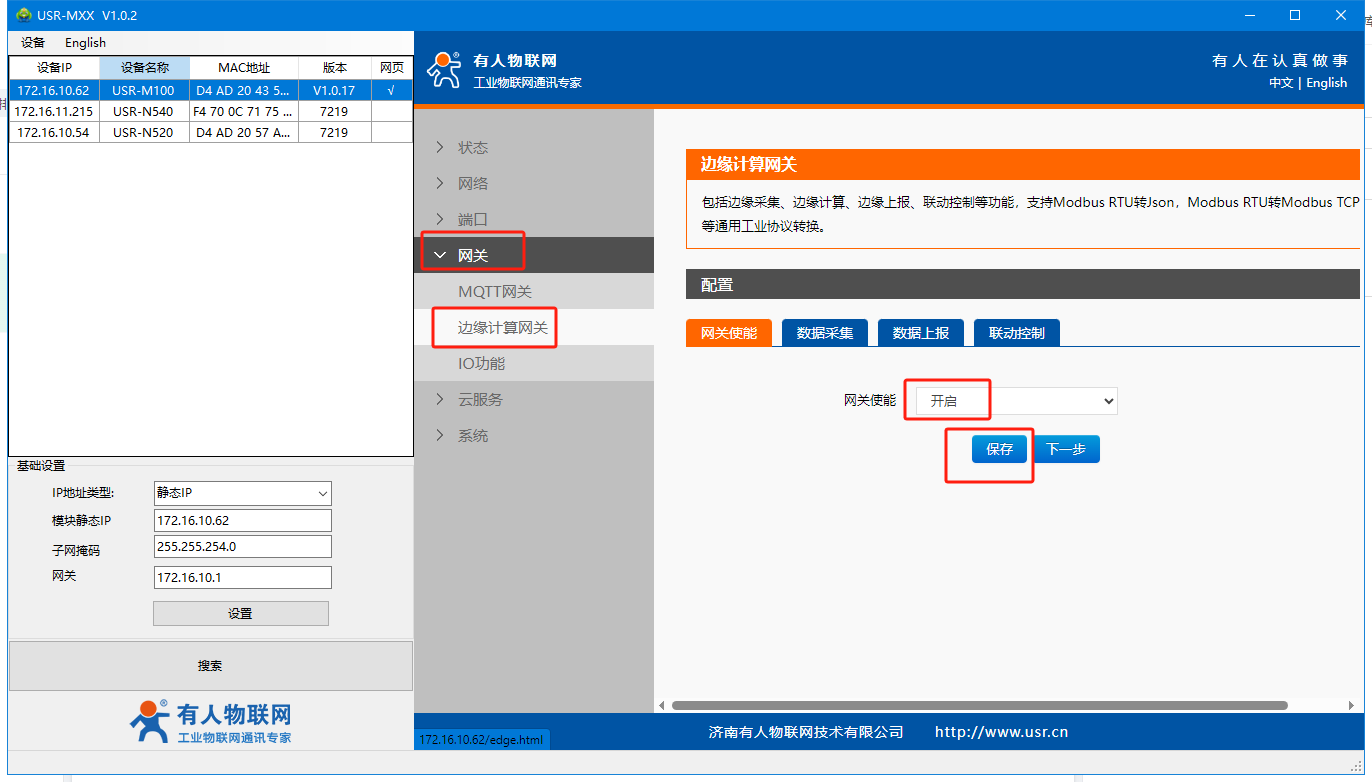Expand the 网络 sidebar section
The width and height of the screenshot is (1372, 782).
(x=472, y=184)
